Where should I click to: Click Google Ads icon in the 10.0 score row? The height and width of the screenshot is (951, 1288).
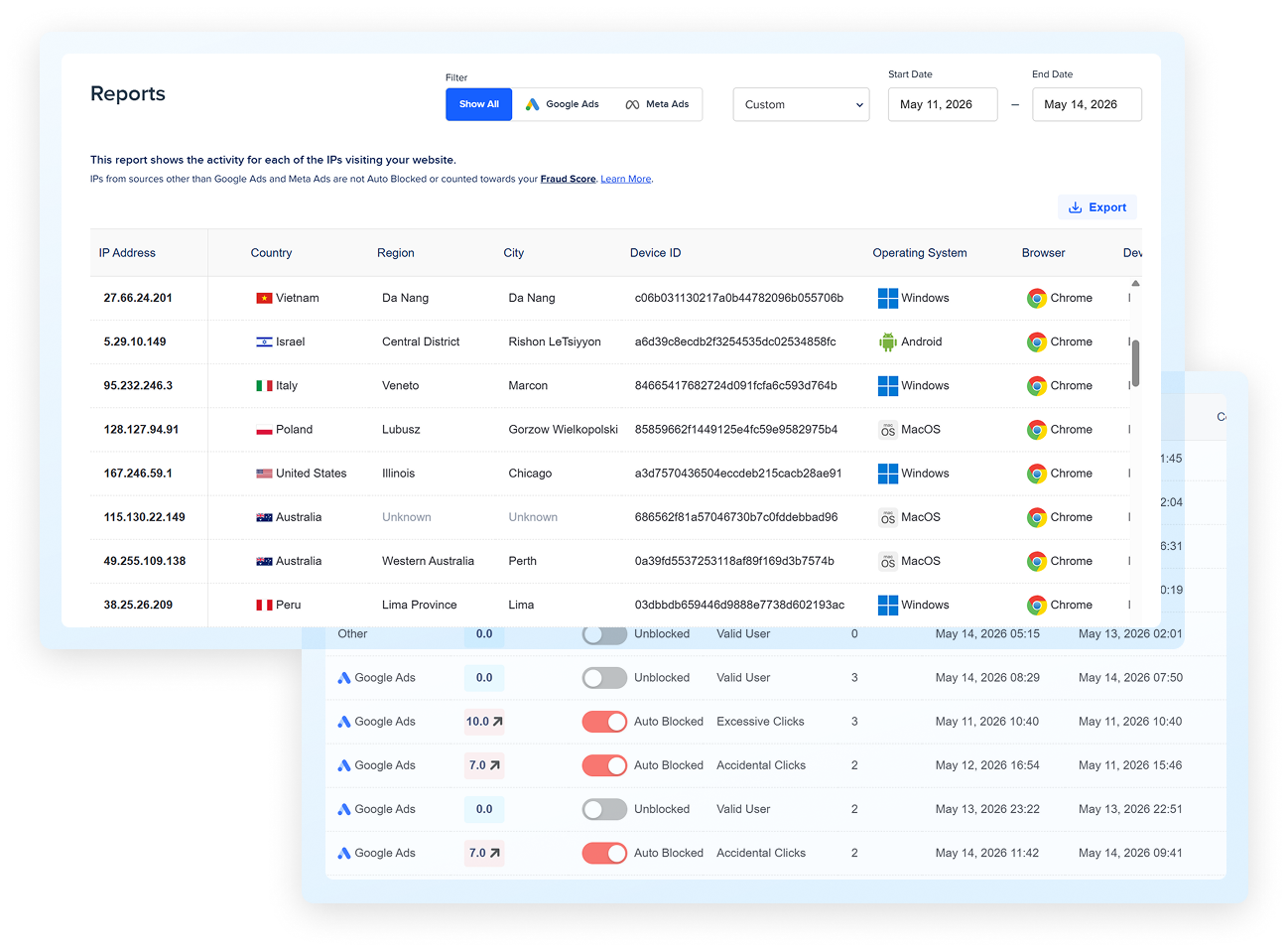(344, 722)
